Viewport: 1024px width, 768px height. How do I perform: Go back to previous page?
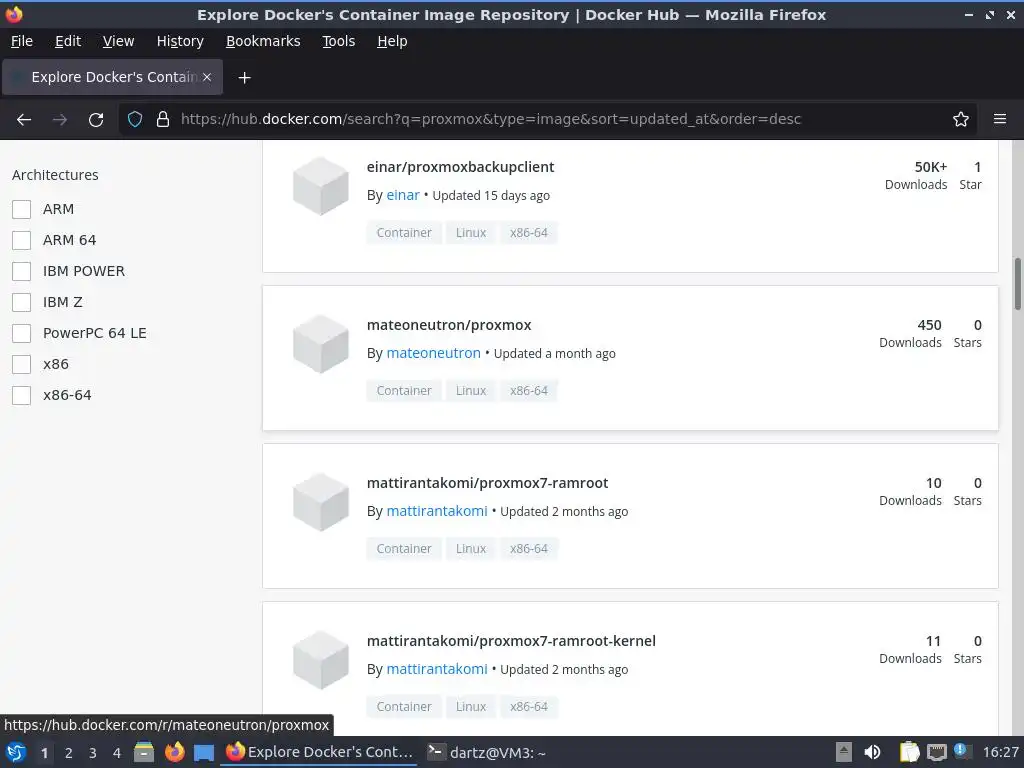point(24,120)
